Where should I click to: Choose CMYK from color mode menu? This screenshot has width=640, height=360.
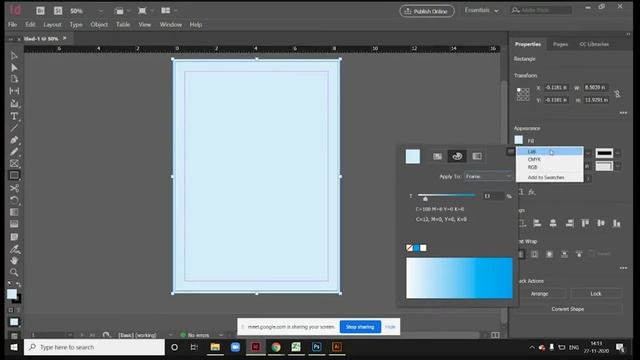(x=550, y=159)
